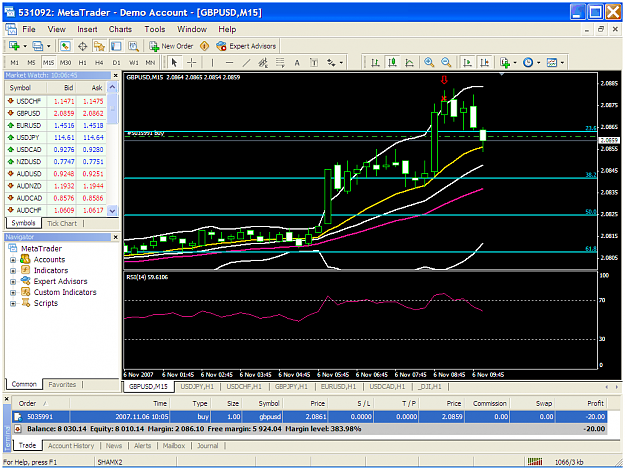Image resolution: width=625 pixels, height=470 pixels.
Task: Toggle the M5 timeframe button
Action: click(x=31, y=63)
